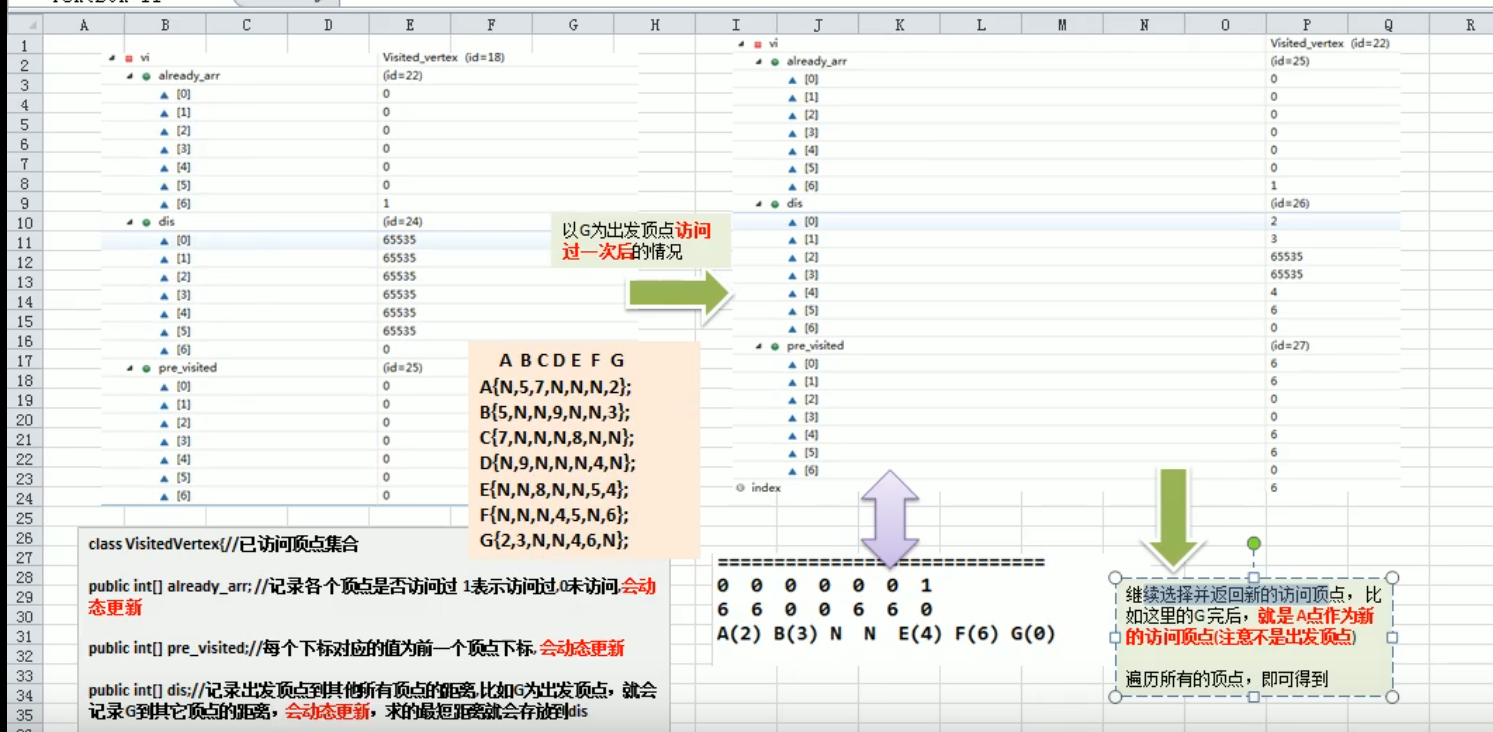Click red square icon beside left 'vi' node
Screen dimensions: 1493x732
pyautogui.click(x=129, y=58)
